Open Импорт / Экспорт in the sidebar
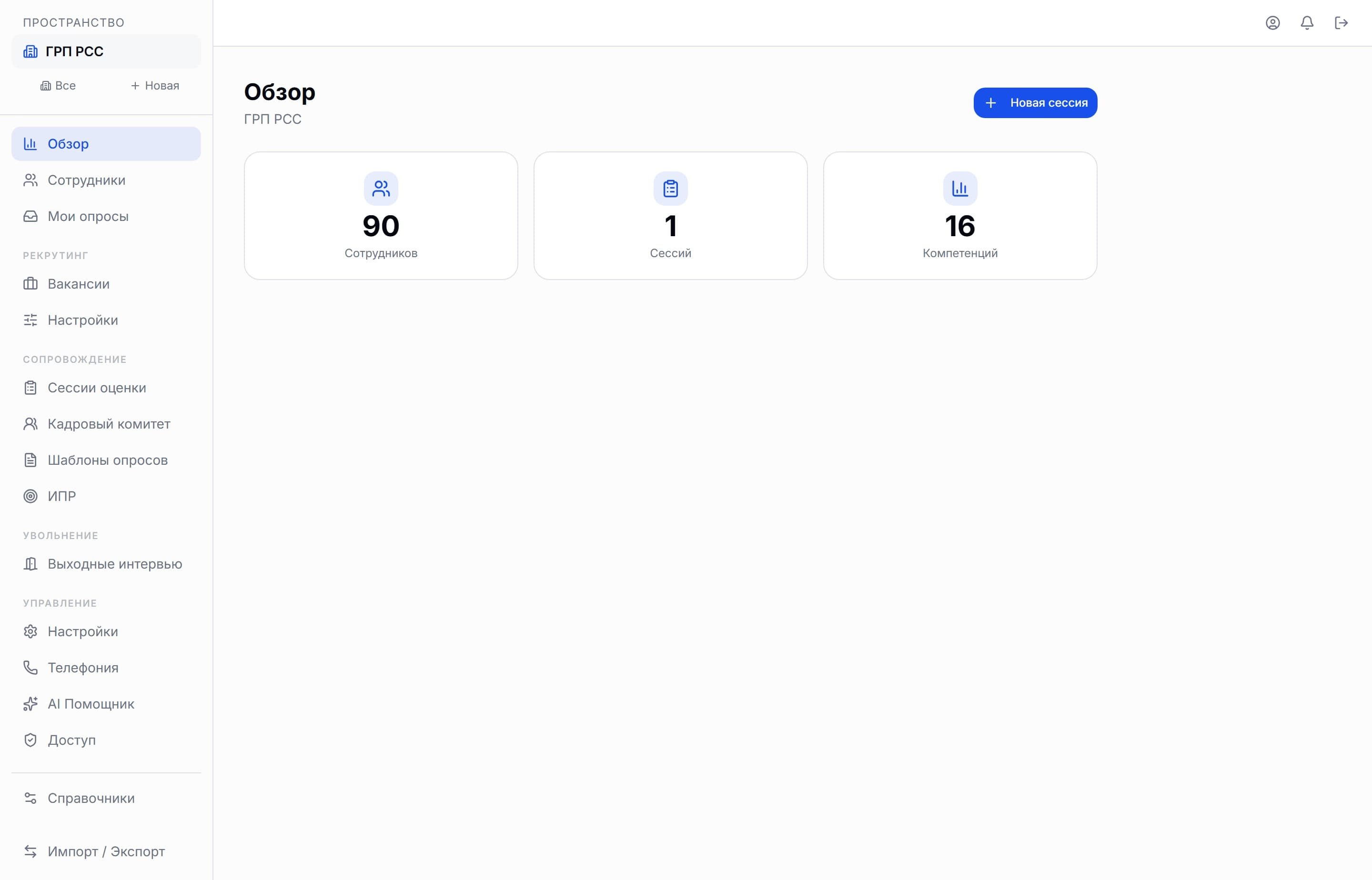This screenshot has height=880, width=1372. [x=106, y=851]
